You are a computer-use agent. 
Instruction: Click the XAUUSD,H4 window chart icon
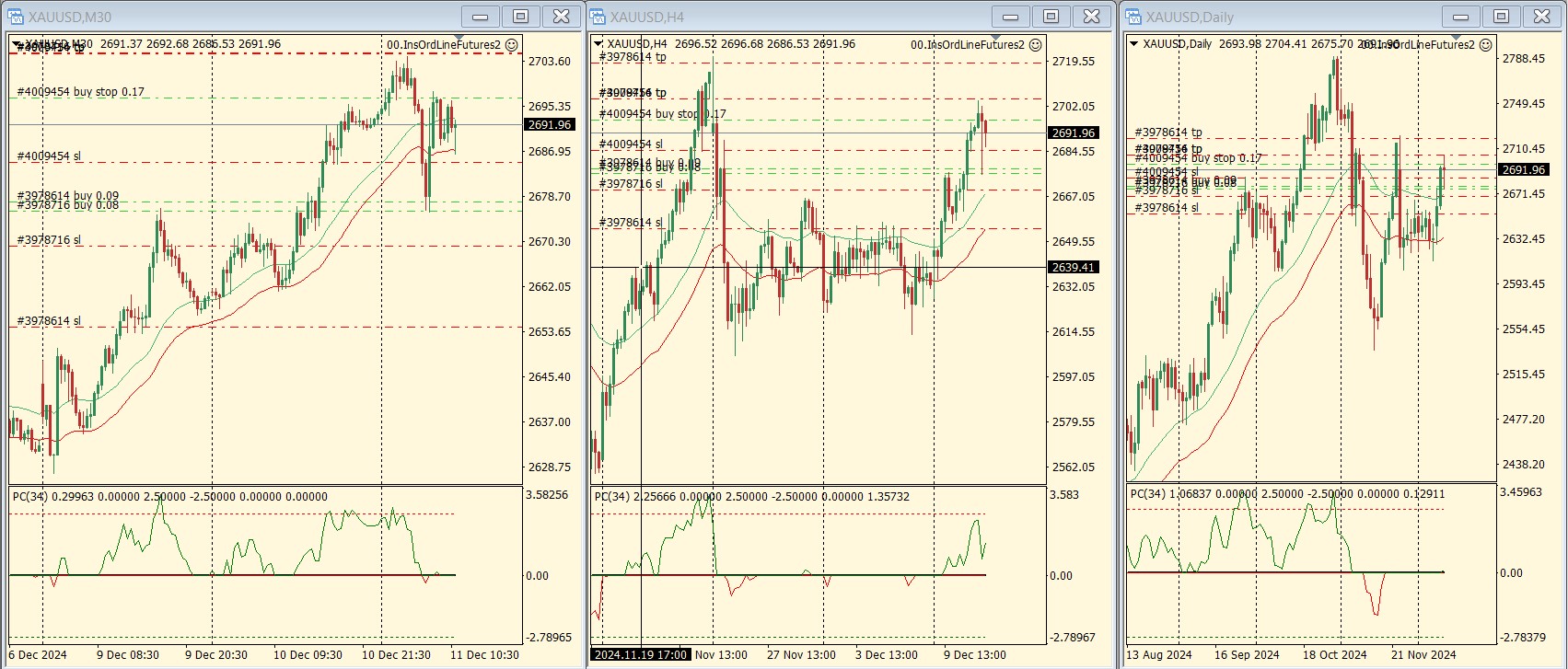(x=598, y=17)
